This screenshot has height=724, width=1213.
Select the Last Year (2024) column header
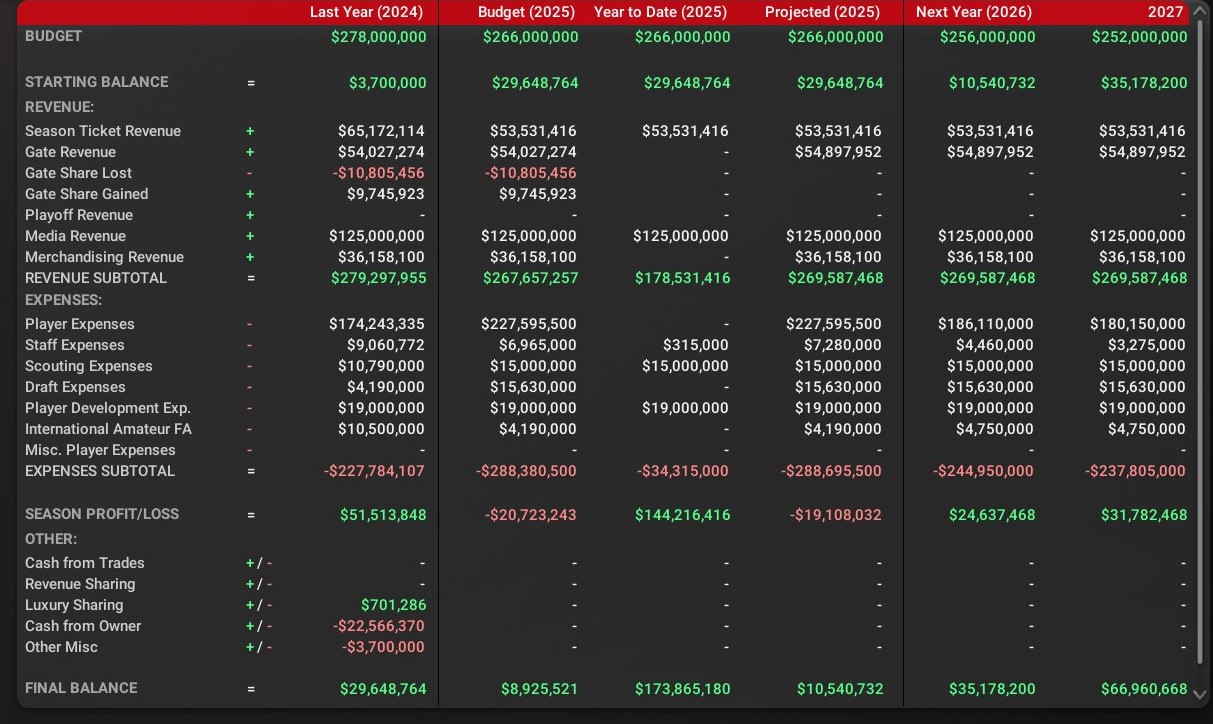point(366,13)
